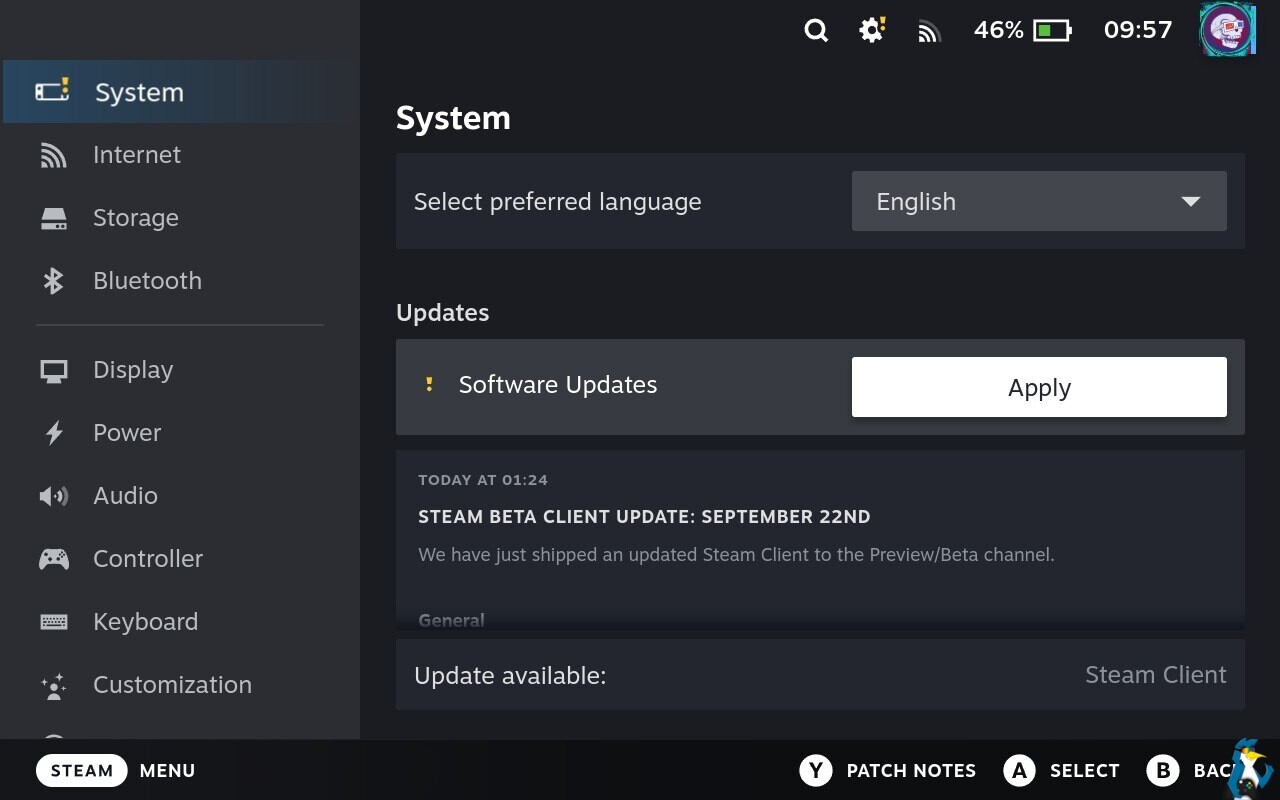1280x800 pixels.
Task: Select the Customization sparkle icon
Action: 54,685
